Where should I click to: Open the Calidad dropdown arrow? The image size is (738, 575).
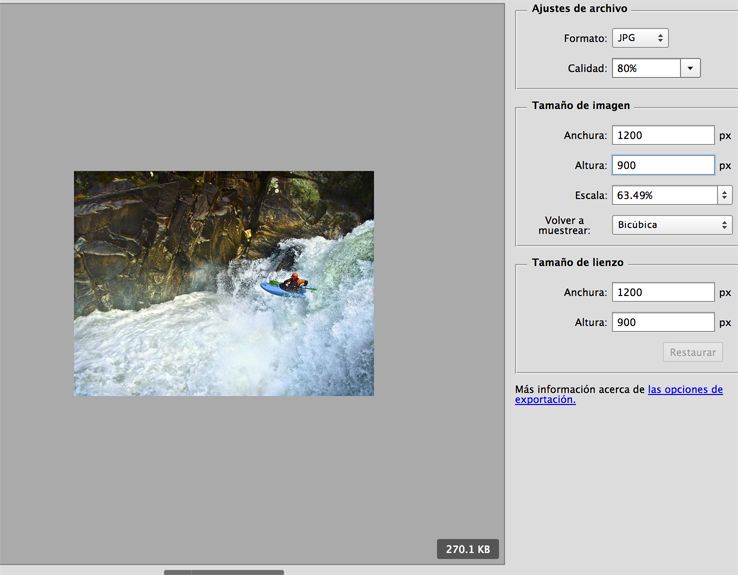coord(690,68)
